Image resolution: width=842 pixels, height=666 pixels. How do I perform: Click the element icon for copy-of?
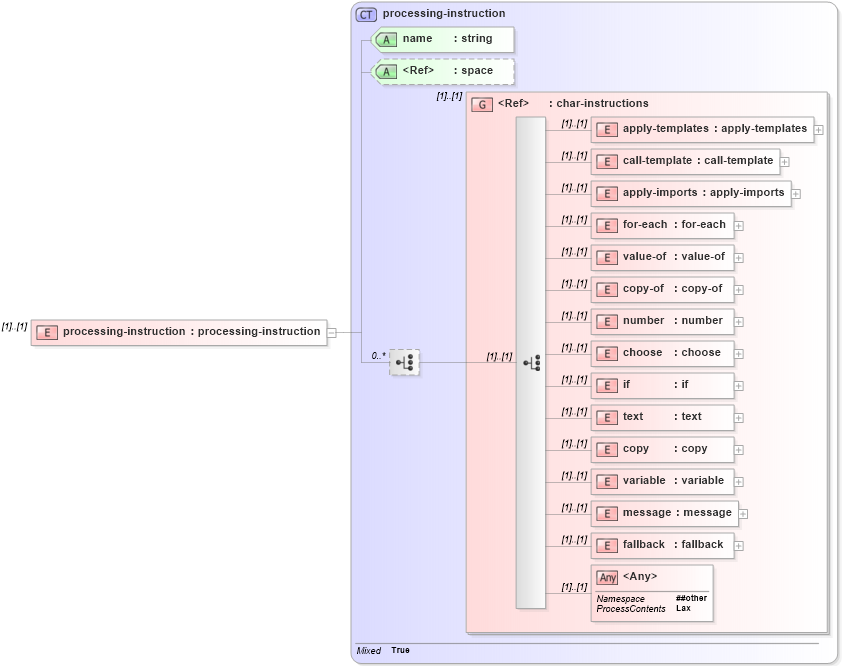click(606, 289)
